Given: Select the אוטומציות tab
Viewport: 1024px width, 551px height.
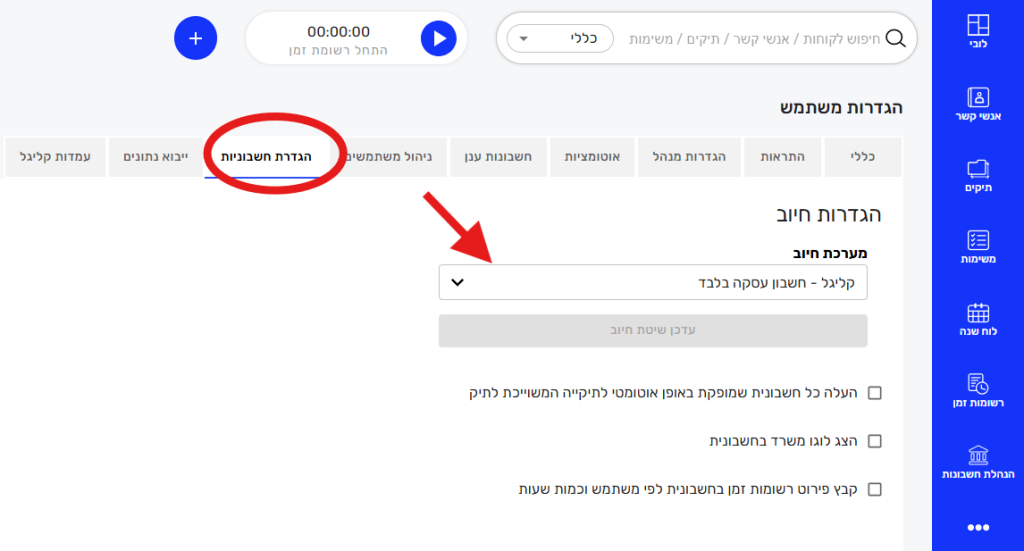Looking at the screenshot, I should 594,157.
